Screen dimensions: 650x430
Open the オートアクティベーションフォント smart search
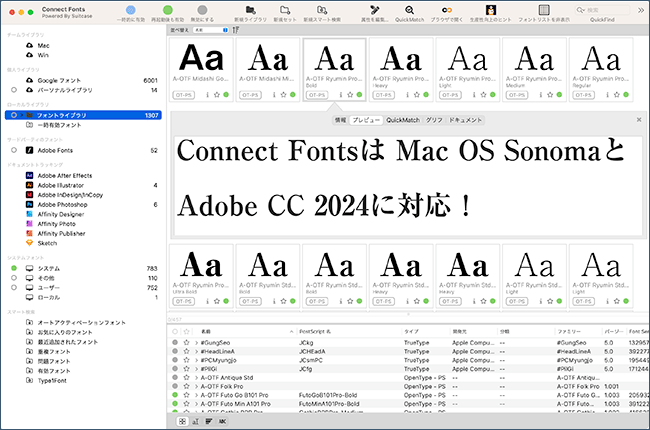[x=82, y=322]
